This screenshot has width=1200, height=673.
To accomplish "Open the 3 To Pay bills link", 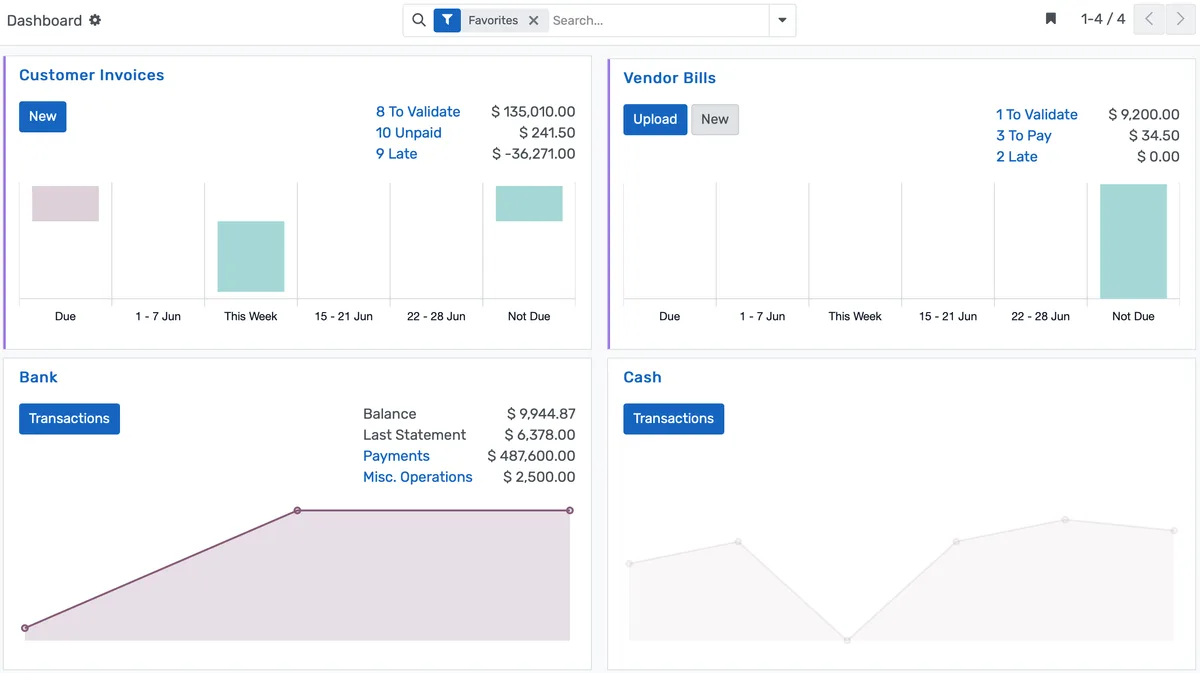I will 1023,136.
